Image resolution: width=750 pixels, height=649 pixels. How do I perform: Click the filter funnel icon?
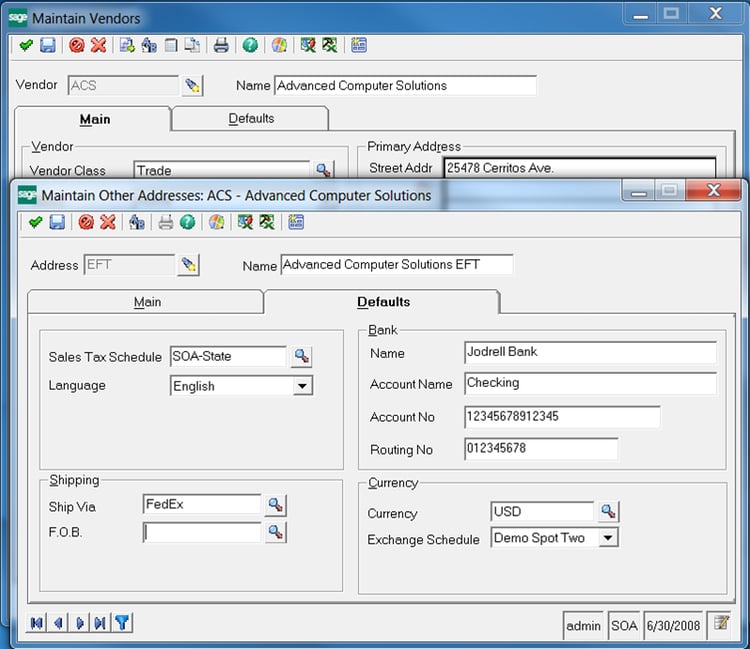pyautogui.click(x=122, y=623)
